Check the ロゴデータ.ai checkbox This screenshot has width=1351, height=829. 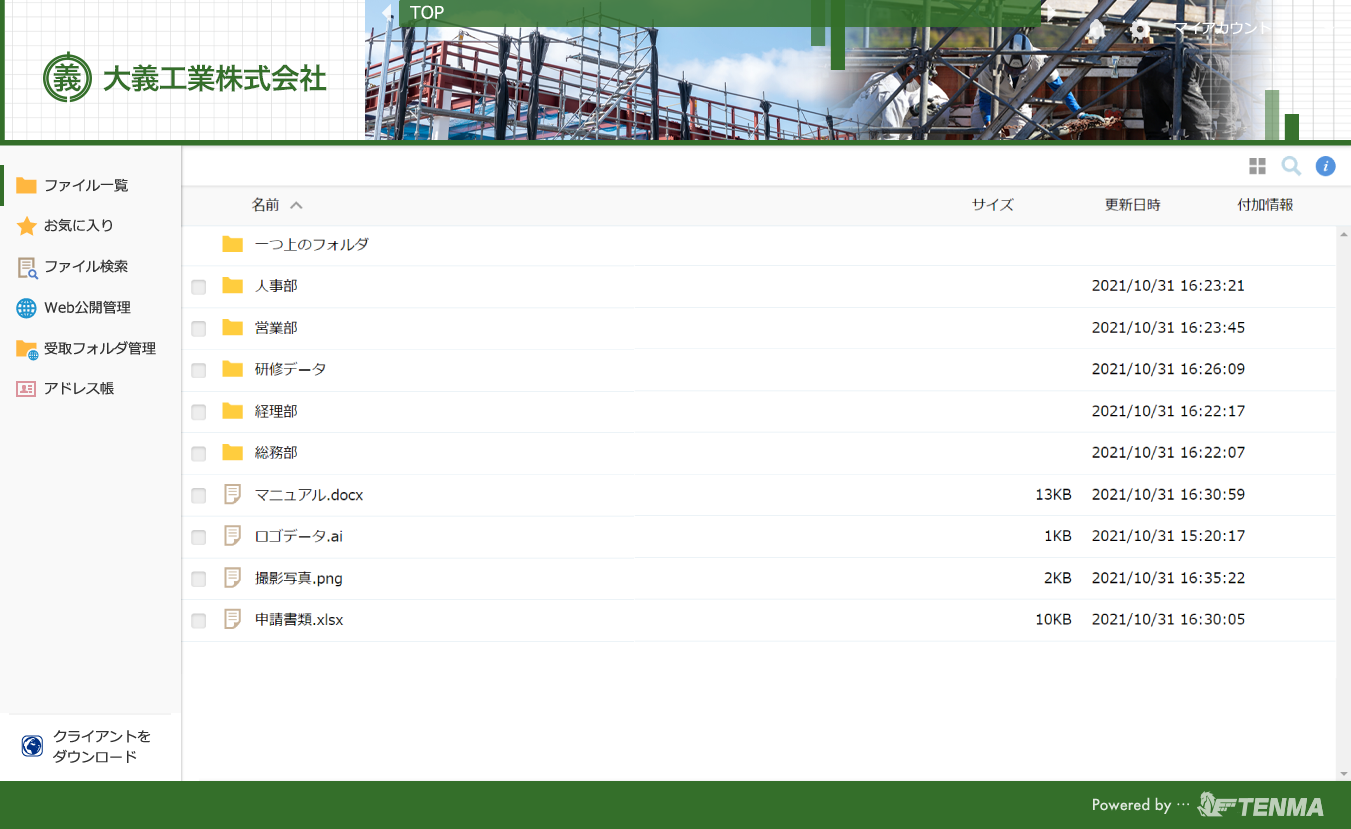tap(198, 537)
